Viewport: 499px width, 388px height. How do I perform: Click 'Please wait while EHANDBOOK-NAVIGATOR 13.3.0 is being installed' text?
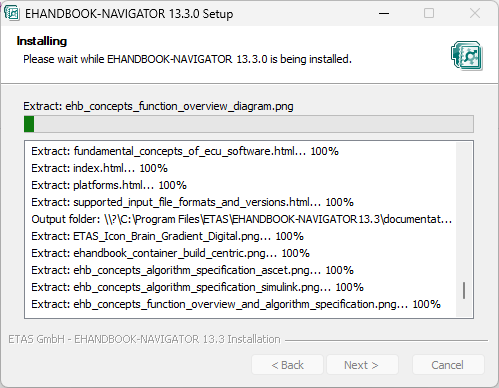[x=187, y=59]
